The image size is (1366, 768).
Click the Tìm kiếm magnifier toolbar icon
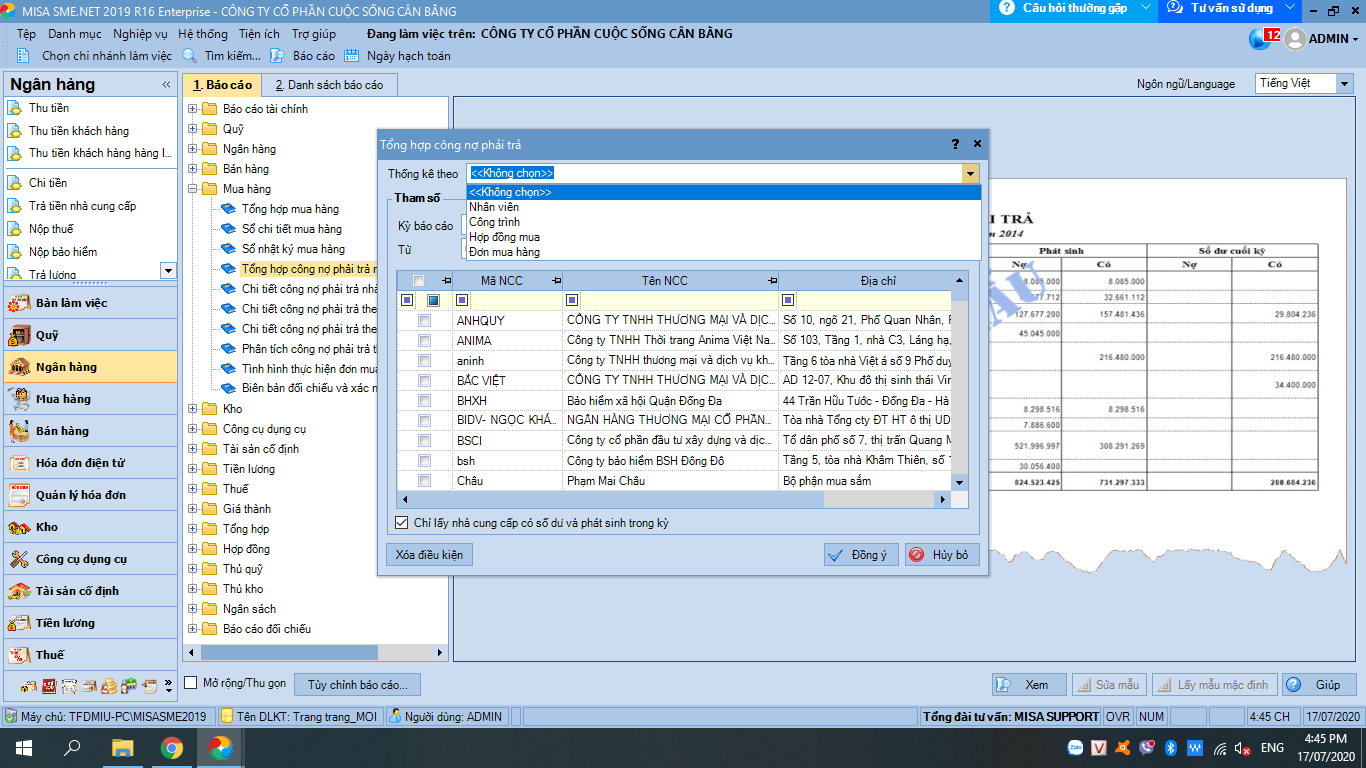189,56
